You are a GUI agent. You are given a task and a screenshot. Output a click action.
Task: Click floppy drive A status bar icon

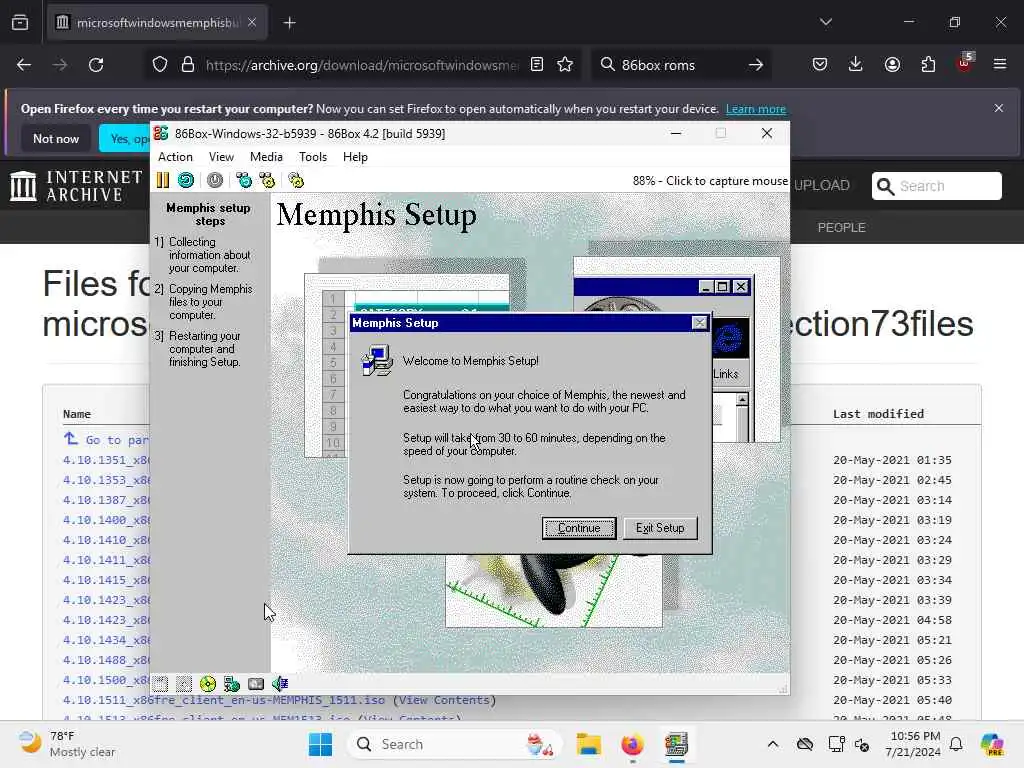tap(161, 684)
